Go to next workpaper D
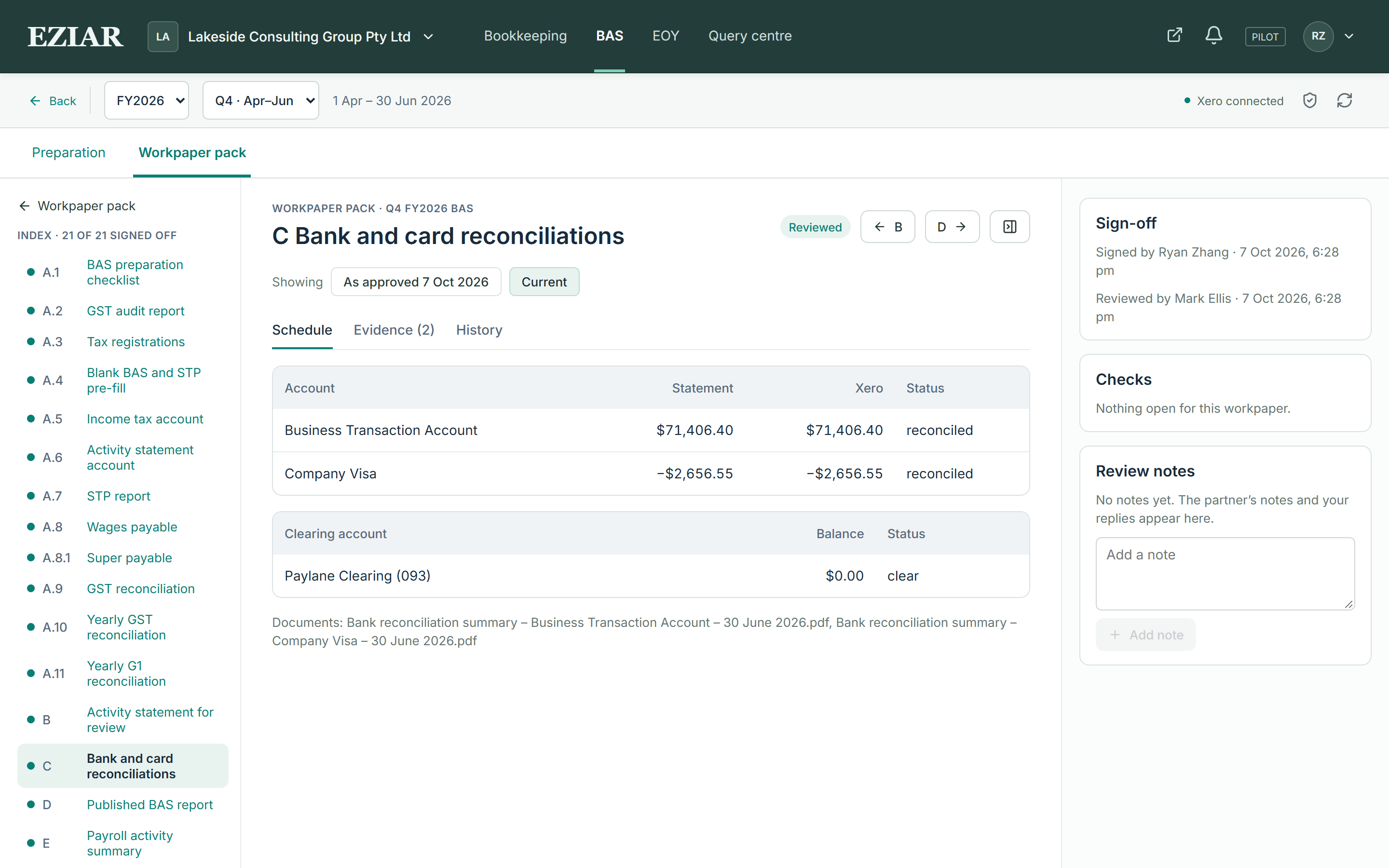This screenshot has height=868, width=1389. tap(952, 227)
